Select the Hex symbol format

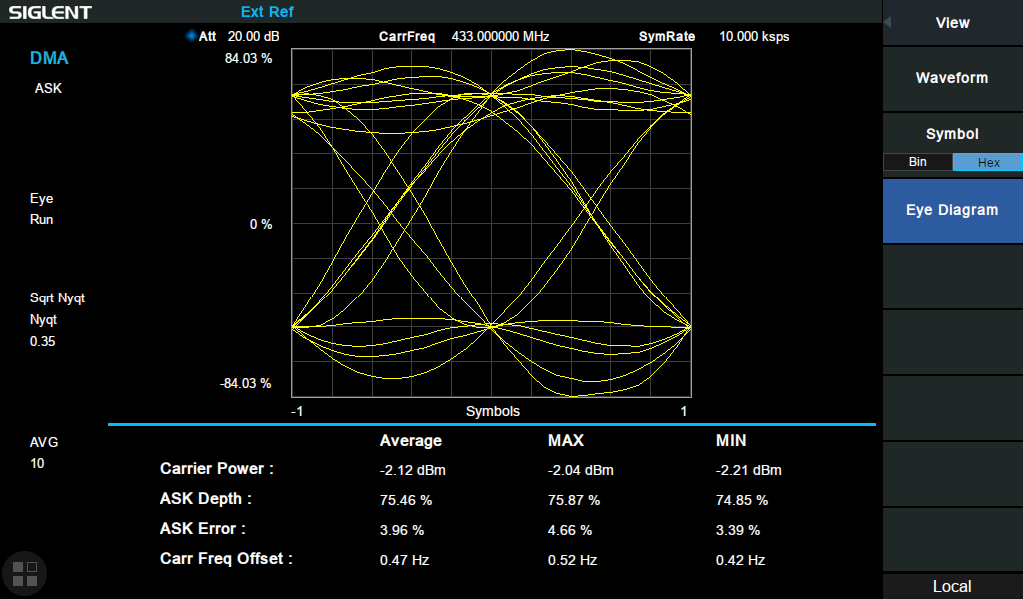tap(988, 162)
